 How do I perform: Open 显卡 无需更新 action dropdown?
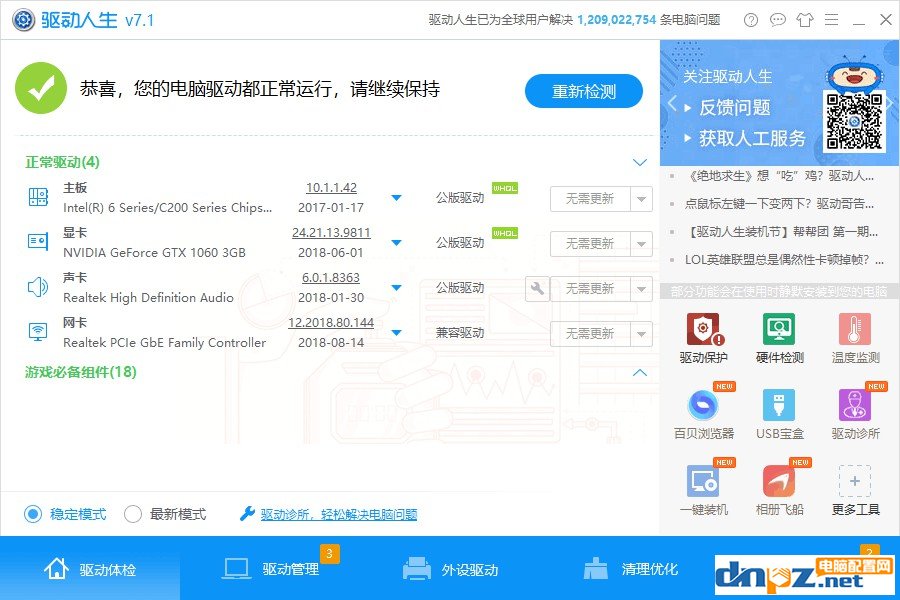point(641,243)
